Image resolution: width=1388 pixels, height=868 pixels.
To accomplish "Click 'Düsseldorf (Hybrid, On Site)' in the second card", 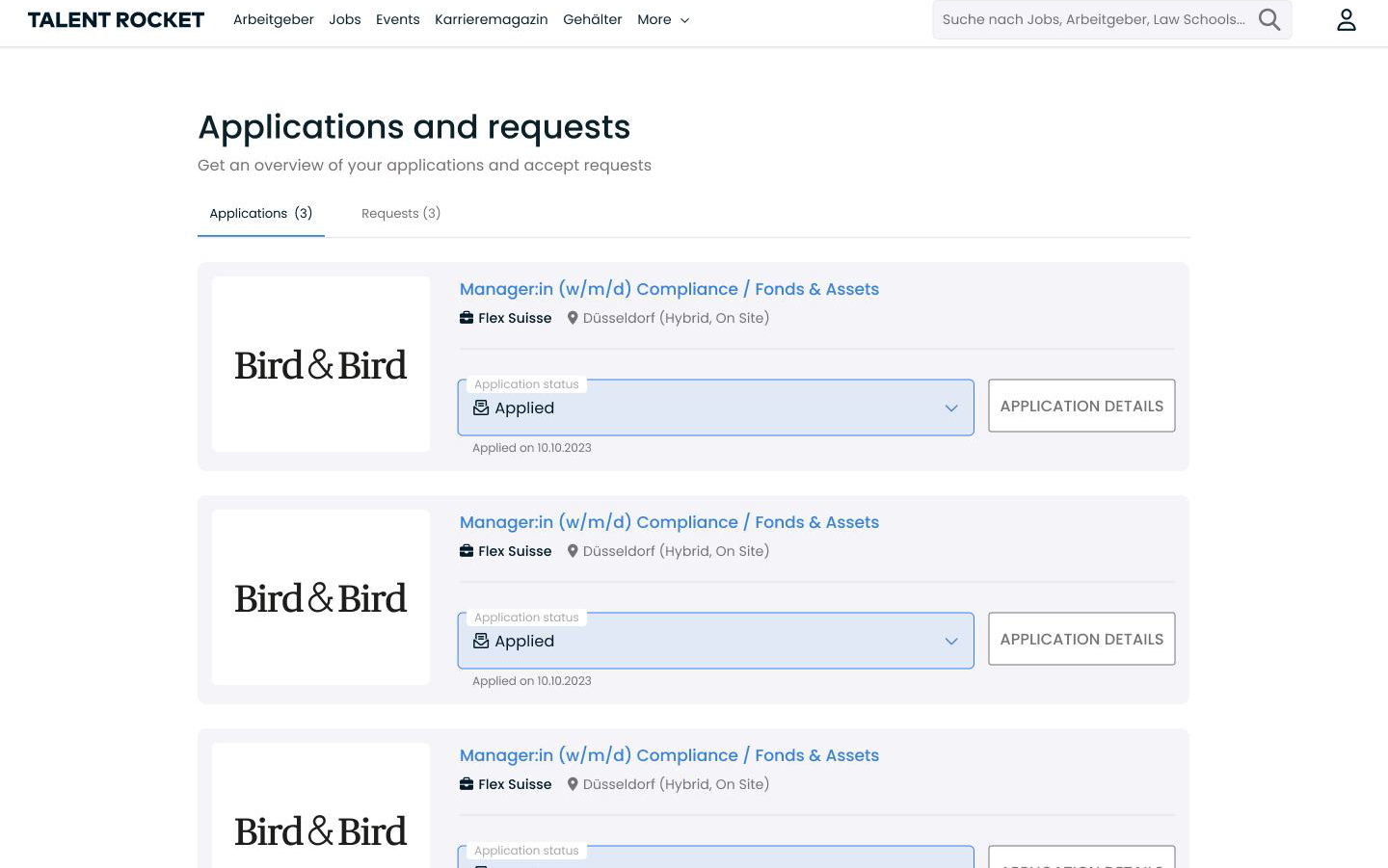I will 676,551.
